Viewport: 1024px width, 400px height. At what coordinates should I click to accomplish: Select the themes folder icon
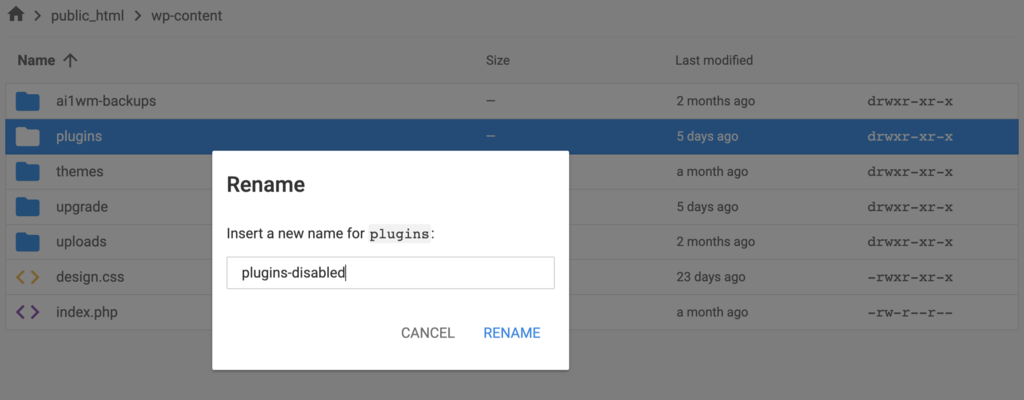pyautogui.click(x=28, y=171)
